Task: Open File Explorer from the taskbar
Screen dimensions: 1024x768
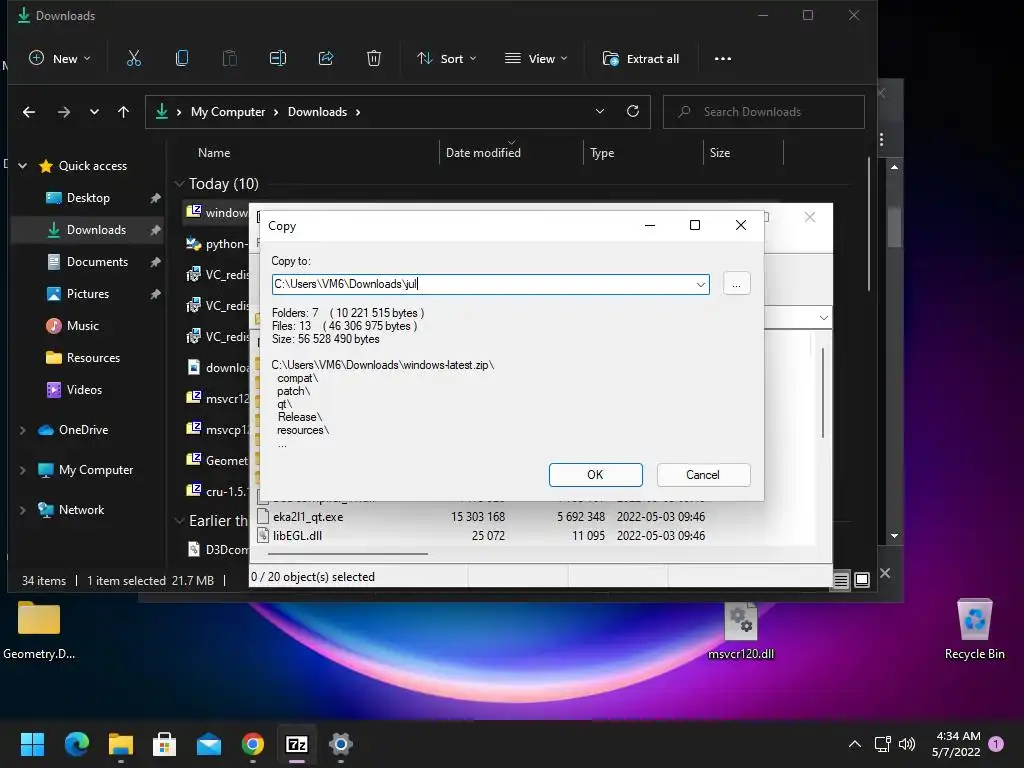Action: click(x=121, y=744)
